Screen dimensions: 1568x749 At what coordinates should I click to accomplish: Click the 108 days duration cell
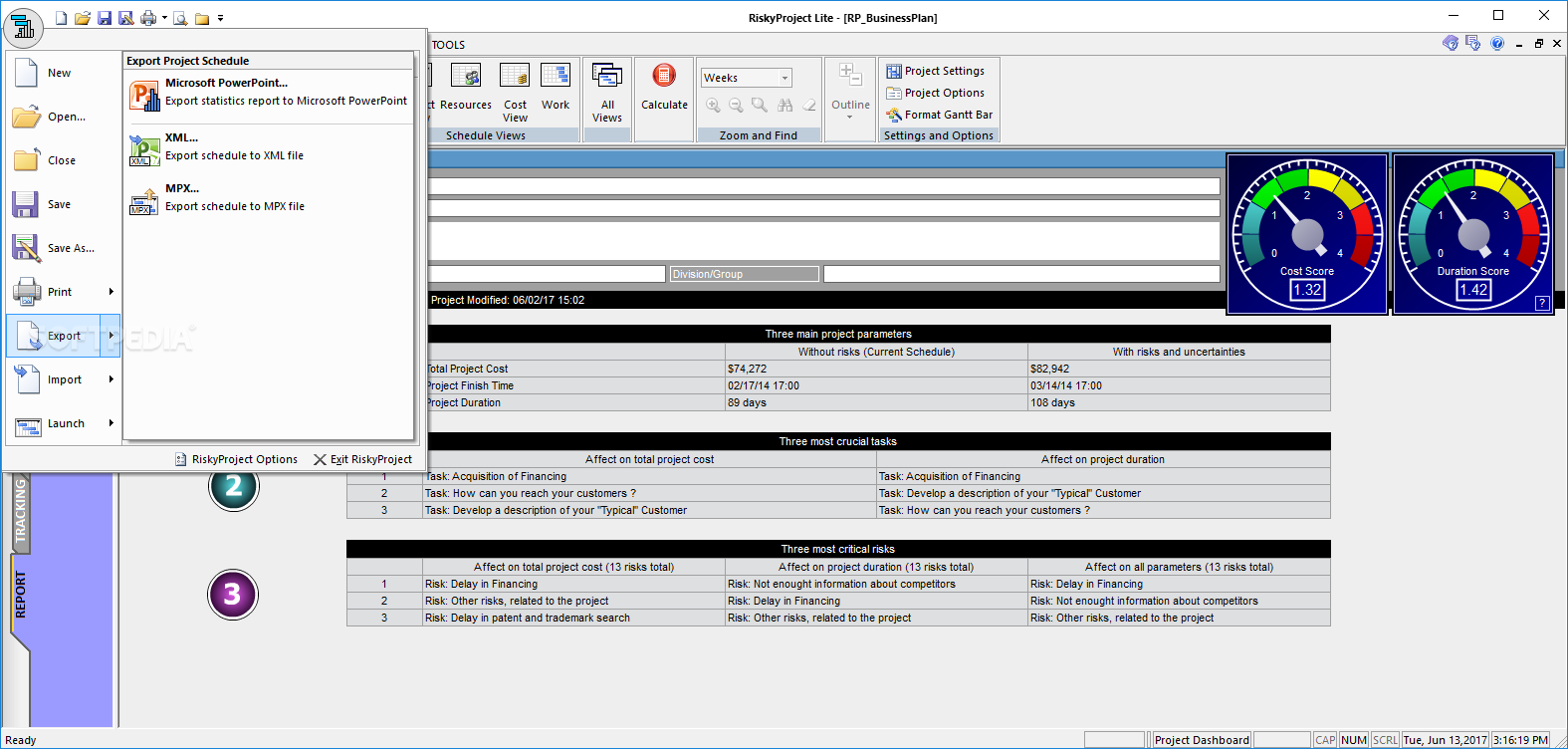tap(1179, 402)
